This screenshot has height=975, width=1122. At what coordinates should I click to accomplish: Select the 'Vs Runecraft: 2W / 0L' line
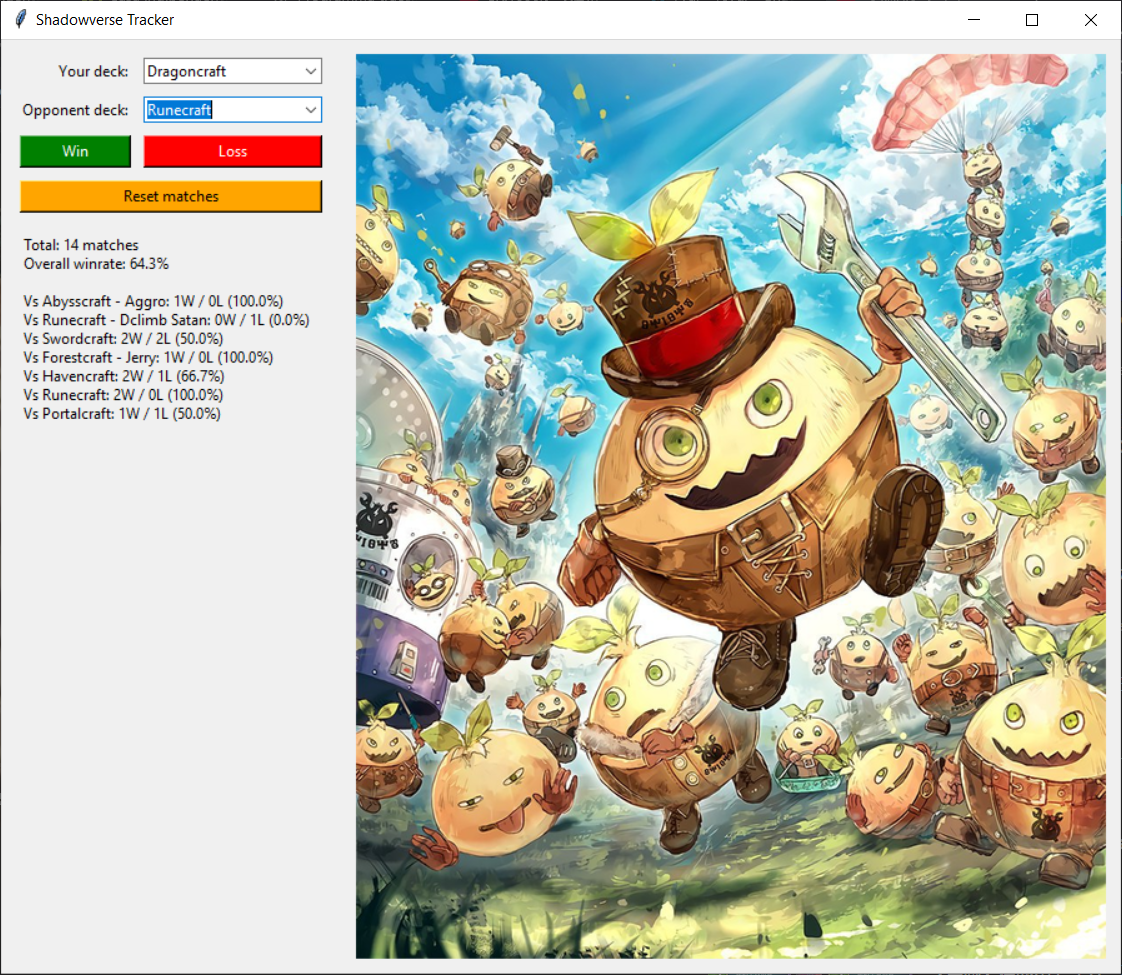[123, 394]
